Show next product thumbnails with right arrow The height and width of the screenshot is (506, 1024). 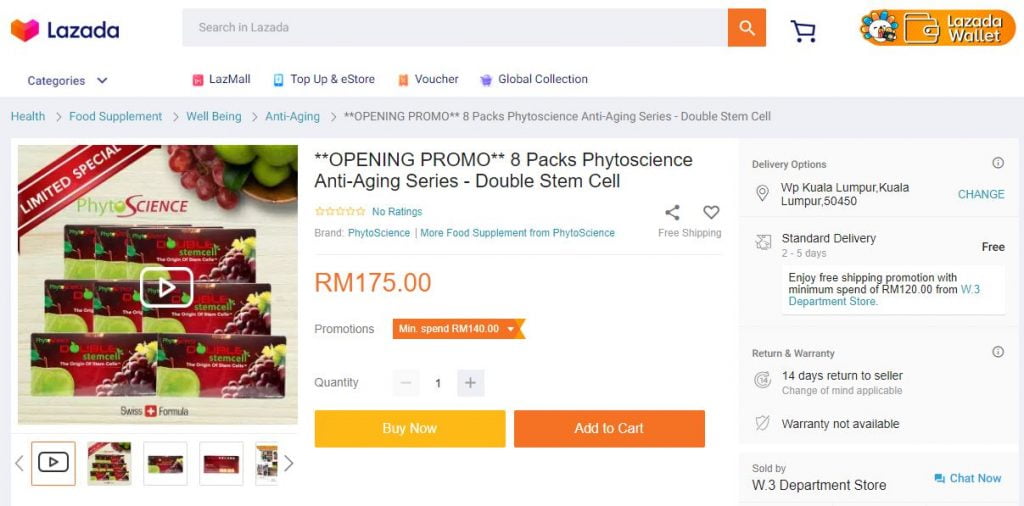(x=289, y=463)
